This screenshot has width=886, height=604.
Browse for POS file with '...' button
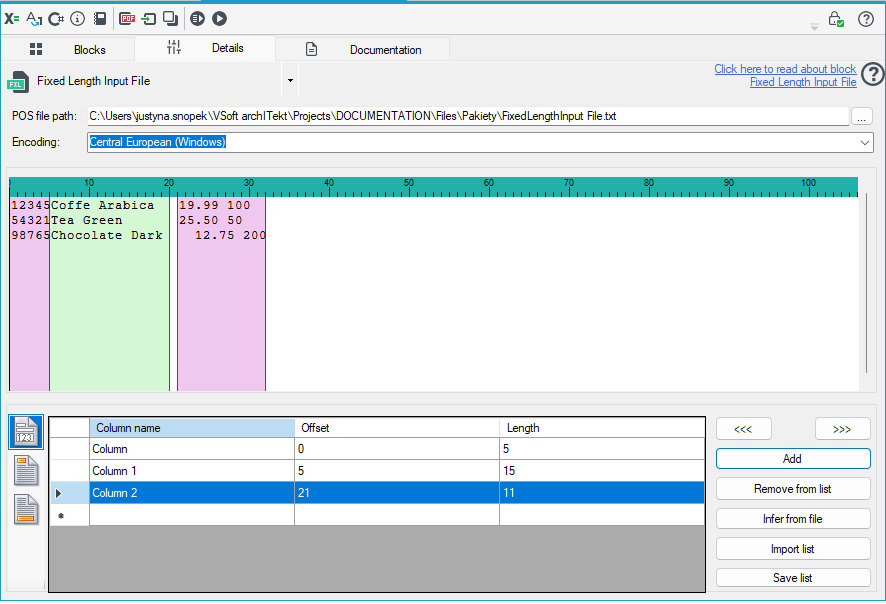coord(861,117)
